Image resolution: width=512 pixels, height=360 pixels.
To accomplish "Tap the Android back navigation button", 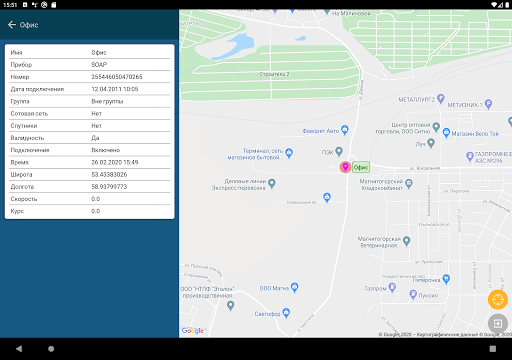I will (x=19, y=349).
